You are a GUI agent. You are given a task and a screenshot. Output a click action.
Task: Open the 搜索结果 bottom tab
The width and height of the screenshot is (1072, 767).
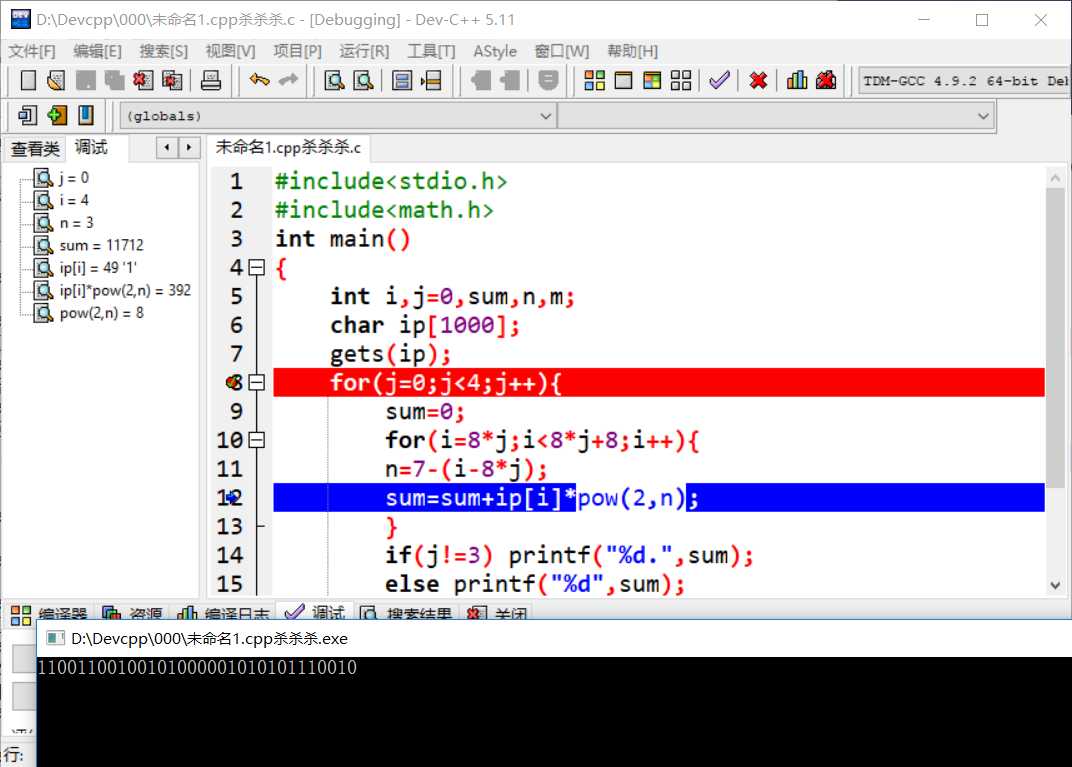pyautogui.click(x=407, y=614)
